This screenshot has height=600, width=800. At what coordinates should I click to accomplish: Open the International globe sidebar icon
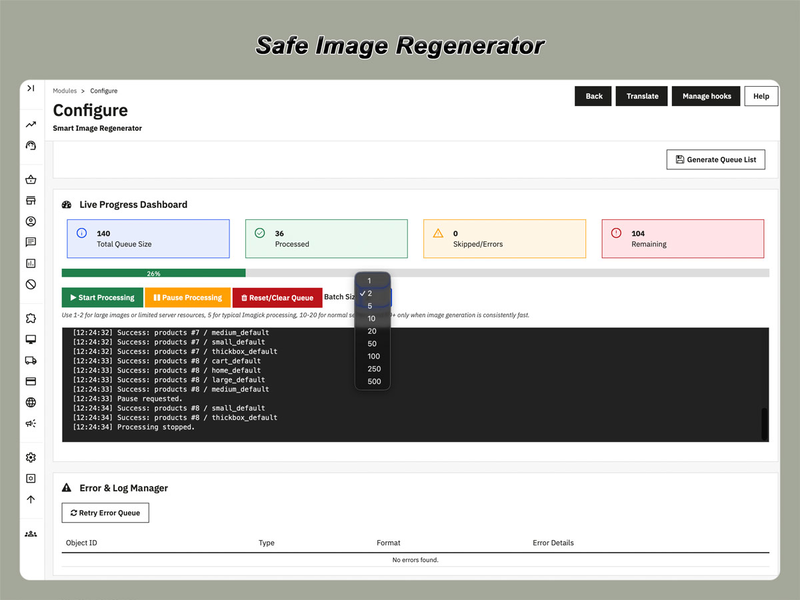click(x=31, y=402)
